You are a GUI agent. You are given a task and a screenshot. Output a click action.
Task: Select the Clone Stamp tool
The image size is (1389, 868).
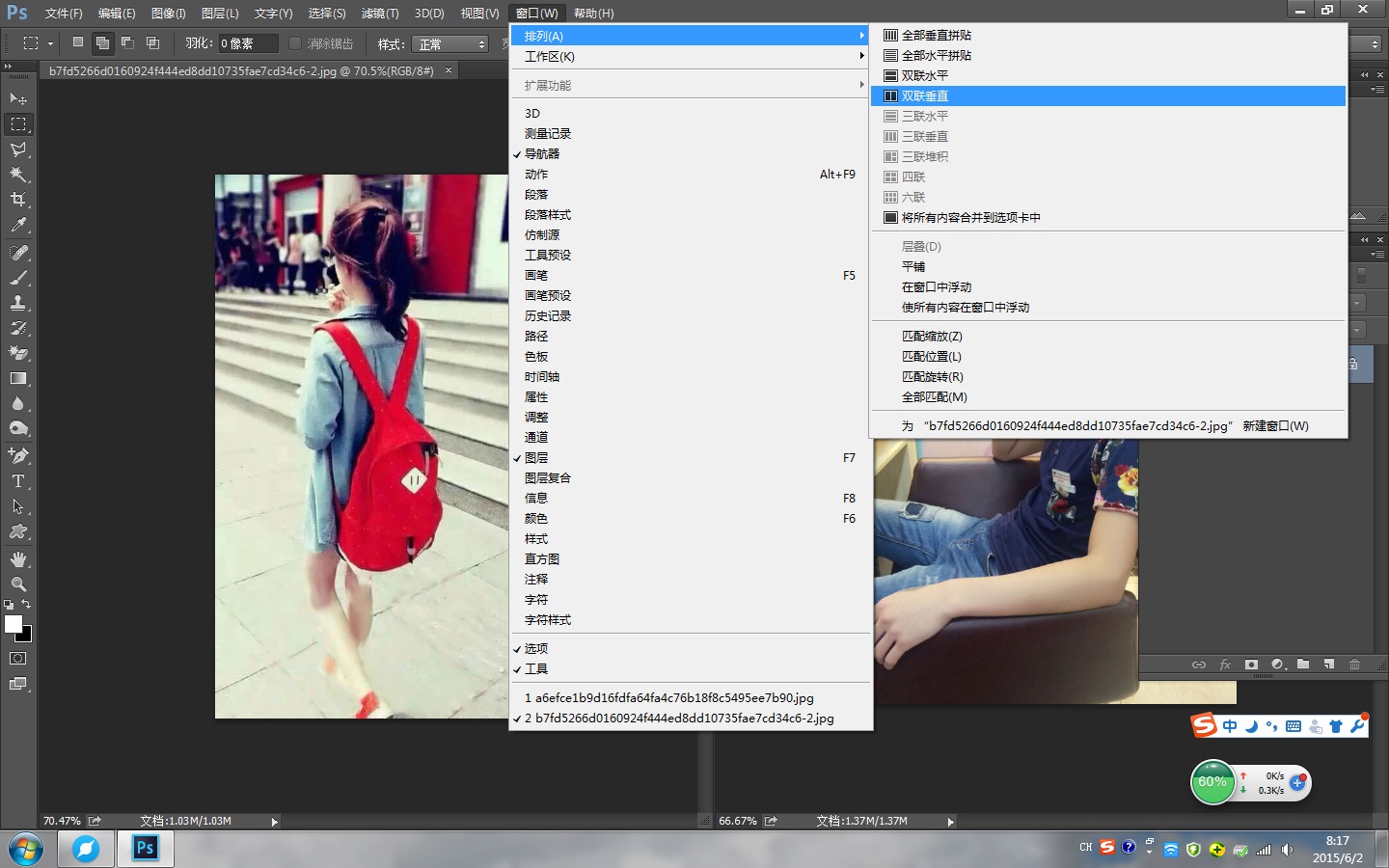tap(18, 303)
